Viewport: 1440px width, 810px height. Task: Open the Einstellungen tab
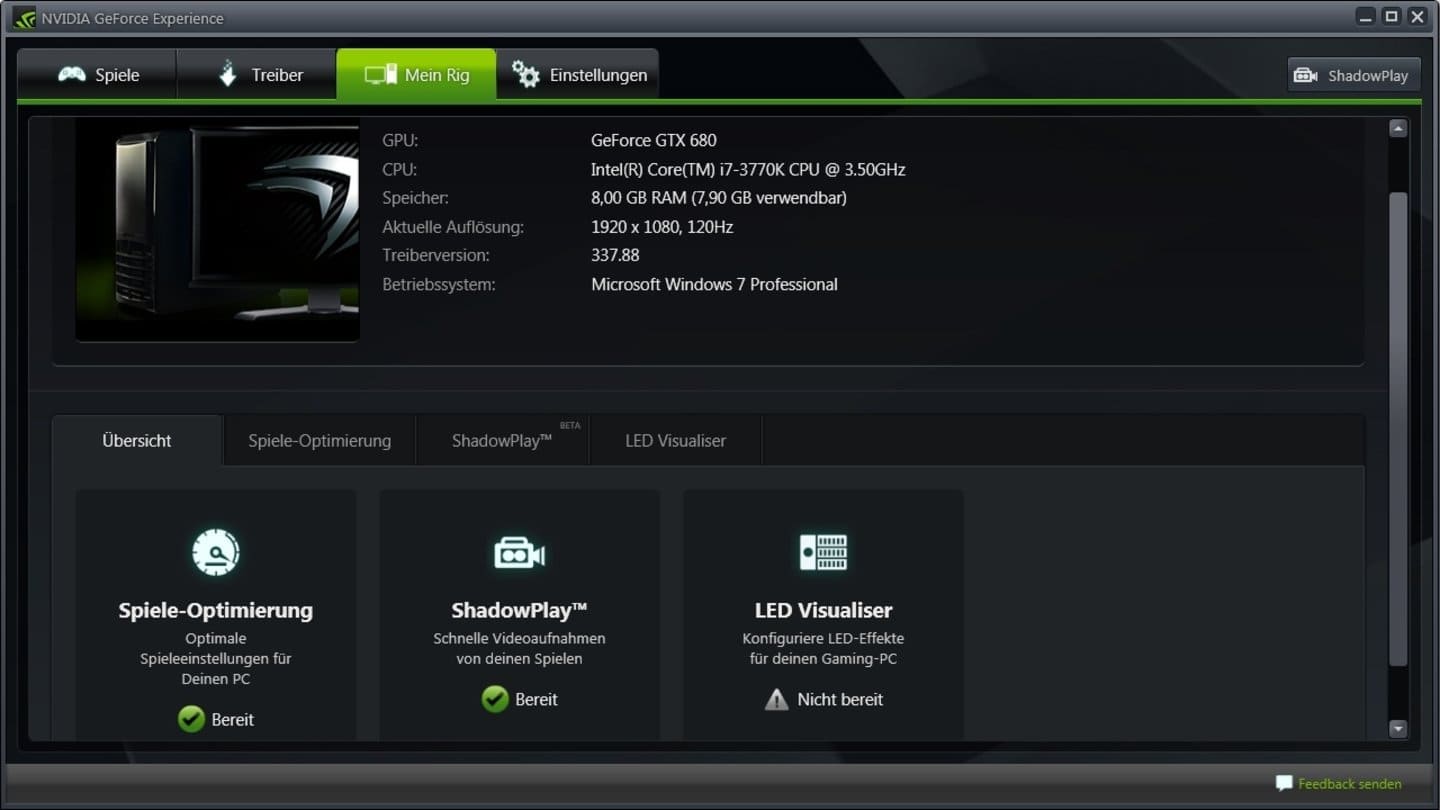(x=578, y=75)
